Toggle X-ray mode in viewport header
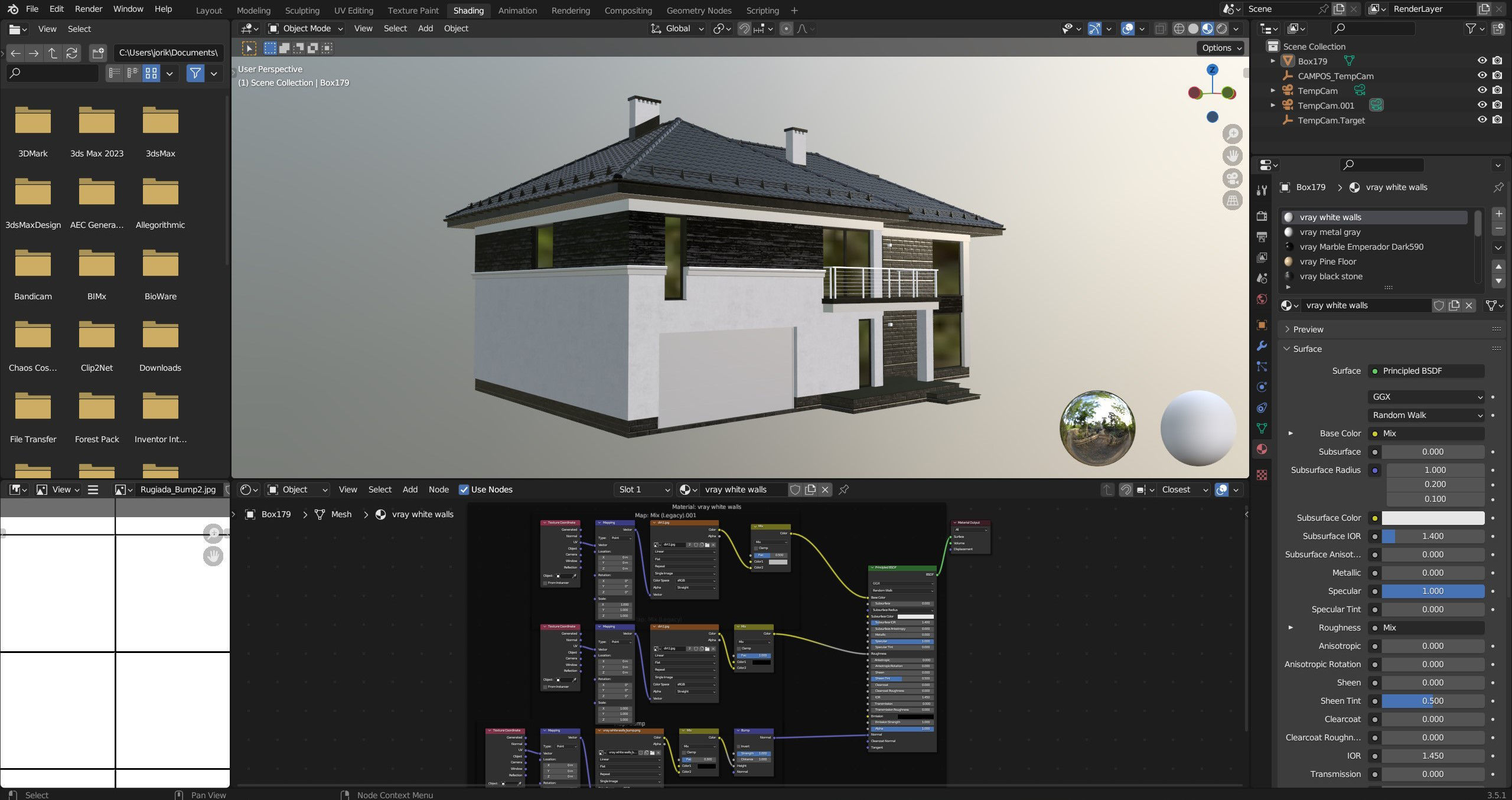The height and width of the screenshot is (800, 1512). tap(1160, 28)
